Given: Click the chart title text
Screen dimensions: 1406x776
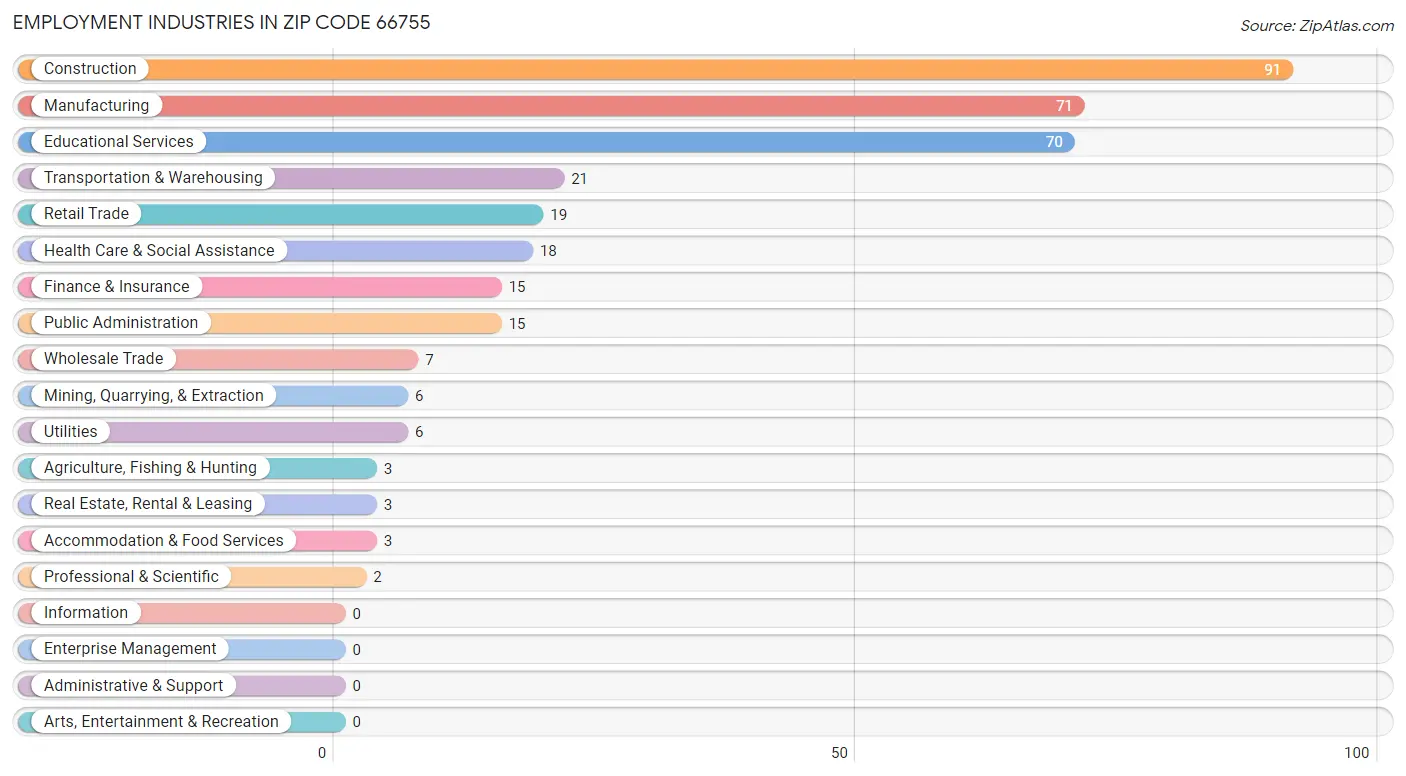Looking at the screenshot, I should 222,22.
